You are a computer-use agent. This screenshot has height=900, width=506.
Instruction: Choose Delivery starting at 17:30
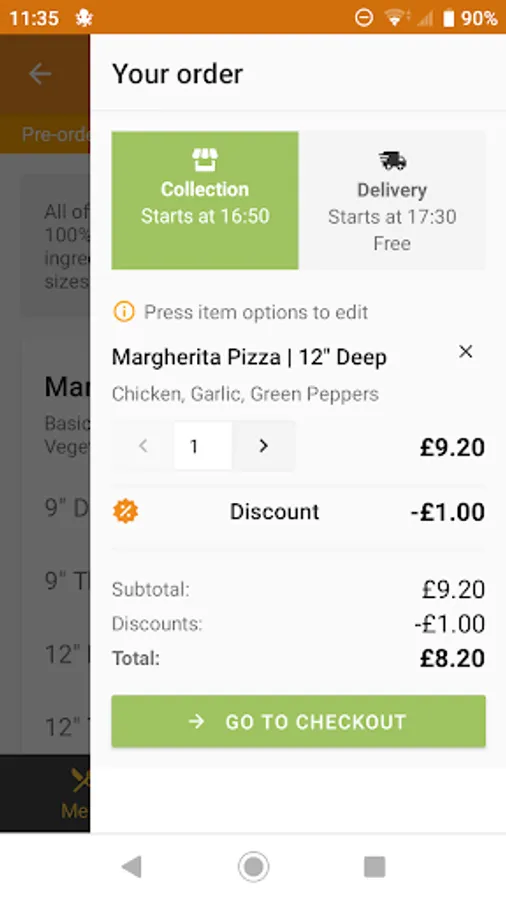point(392,200)
